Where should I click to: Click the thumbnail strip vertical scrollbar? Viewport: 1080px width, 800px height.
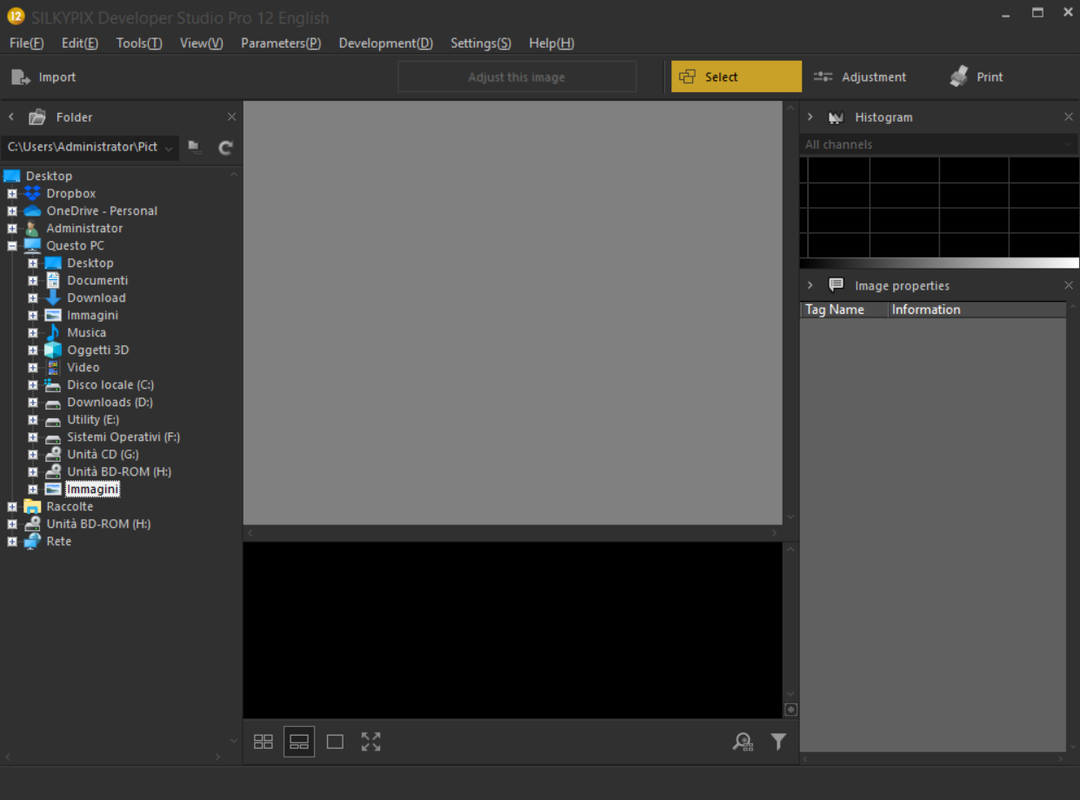click(790, 622)
